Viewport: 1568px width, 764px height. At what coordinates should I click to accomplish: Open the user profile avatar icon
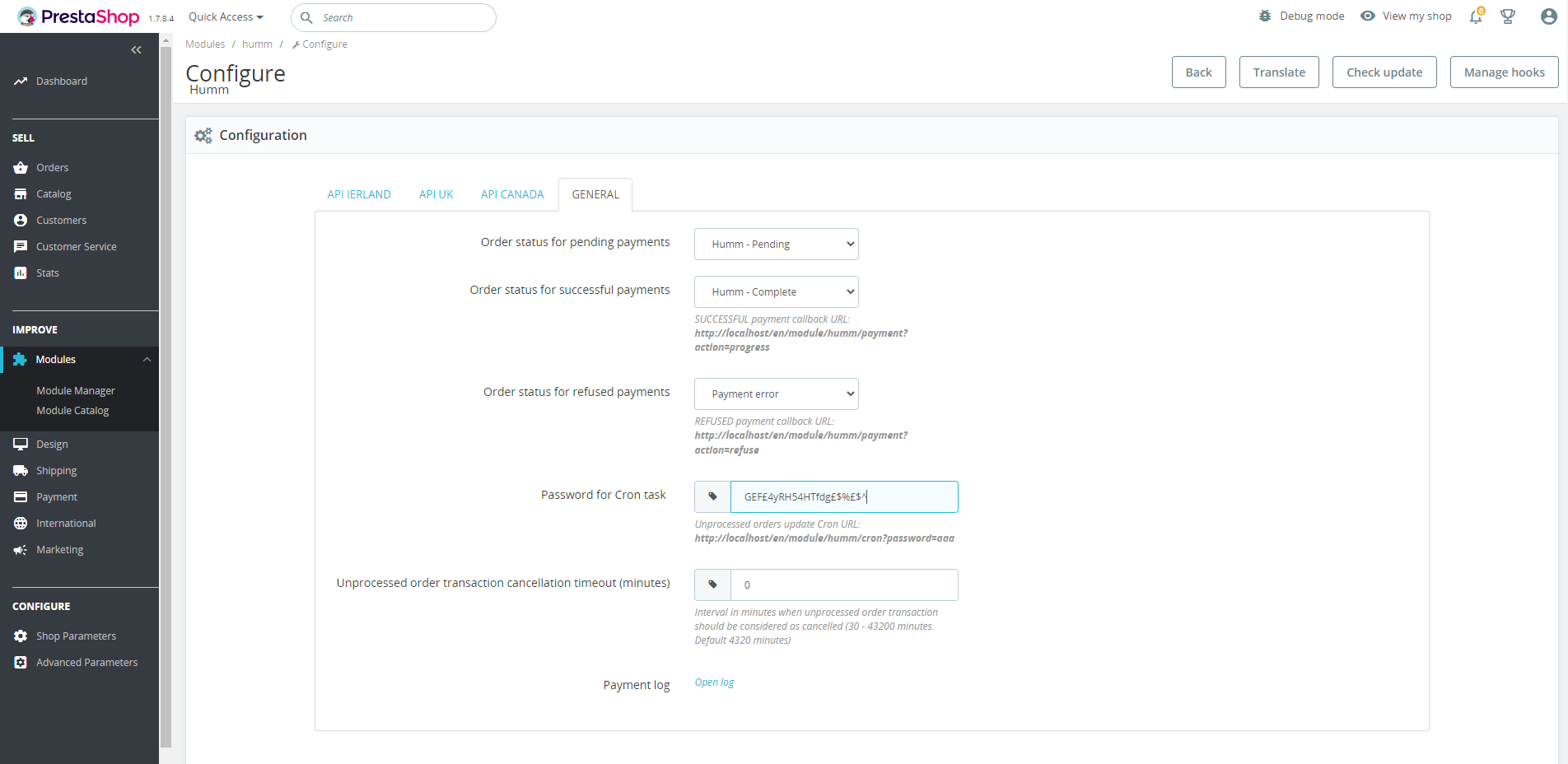(x=1548, y=16)
